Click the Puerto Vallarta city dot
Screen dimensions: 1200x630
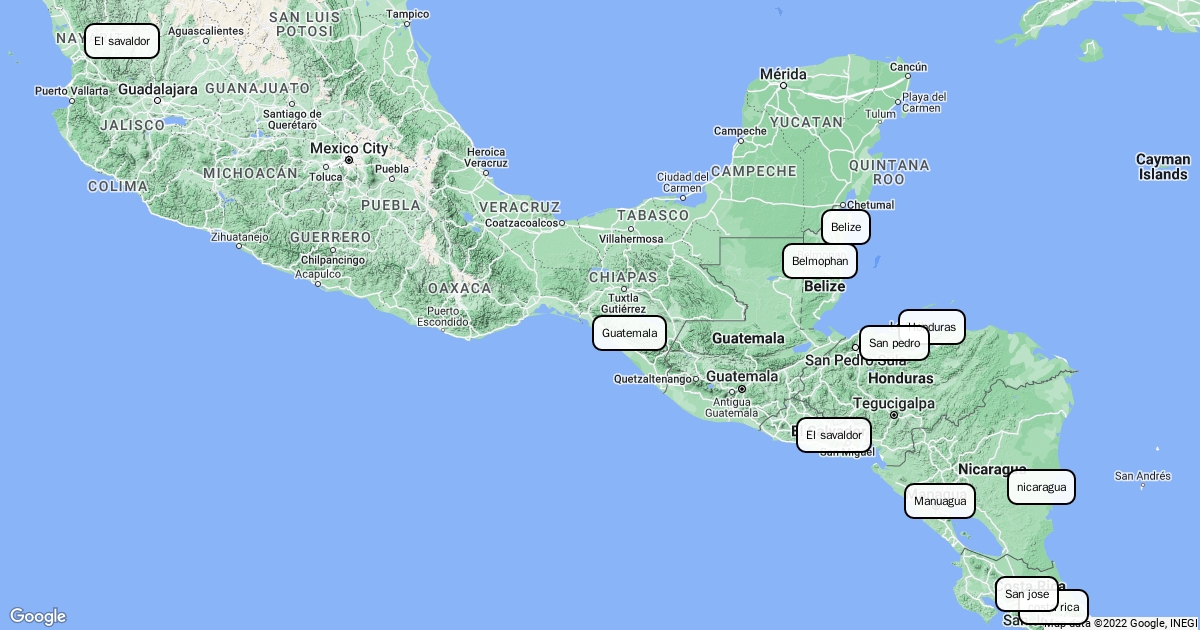click(x=71, y=100)
